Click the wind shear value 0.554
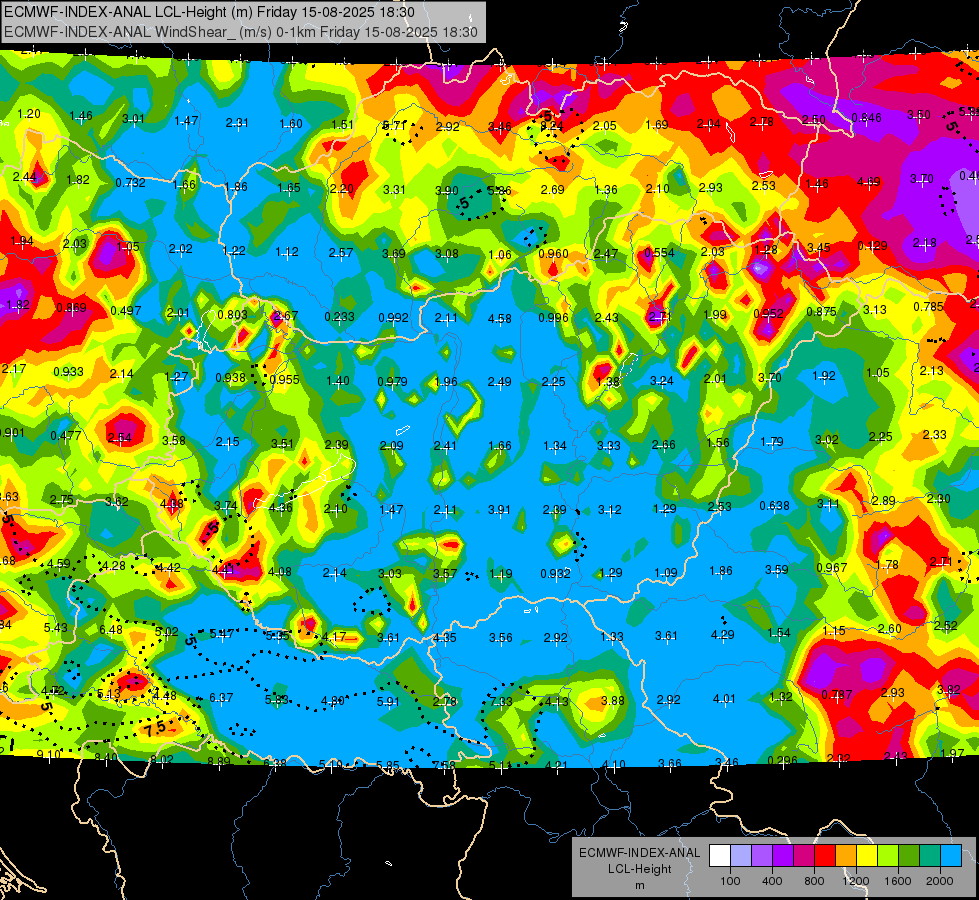979x900 pixels. (659, 252)
